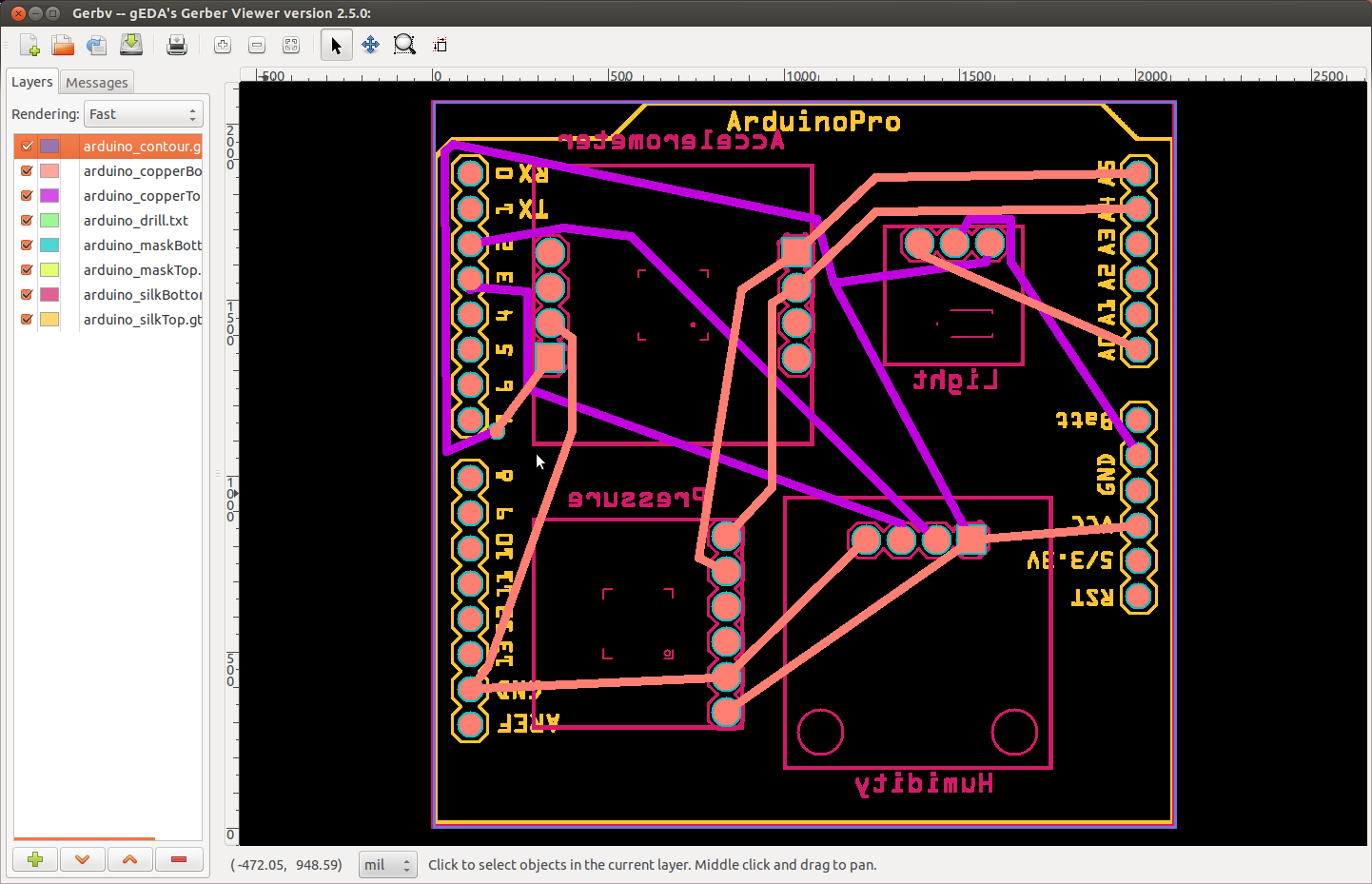The height and width of the screenshot is (884, 1372).
Task: Save the project with the disk icon
Action: (x=131, y=45)
